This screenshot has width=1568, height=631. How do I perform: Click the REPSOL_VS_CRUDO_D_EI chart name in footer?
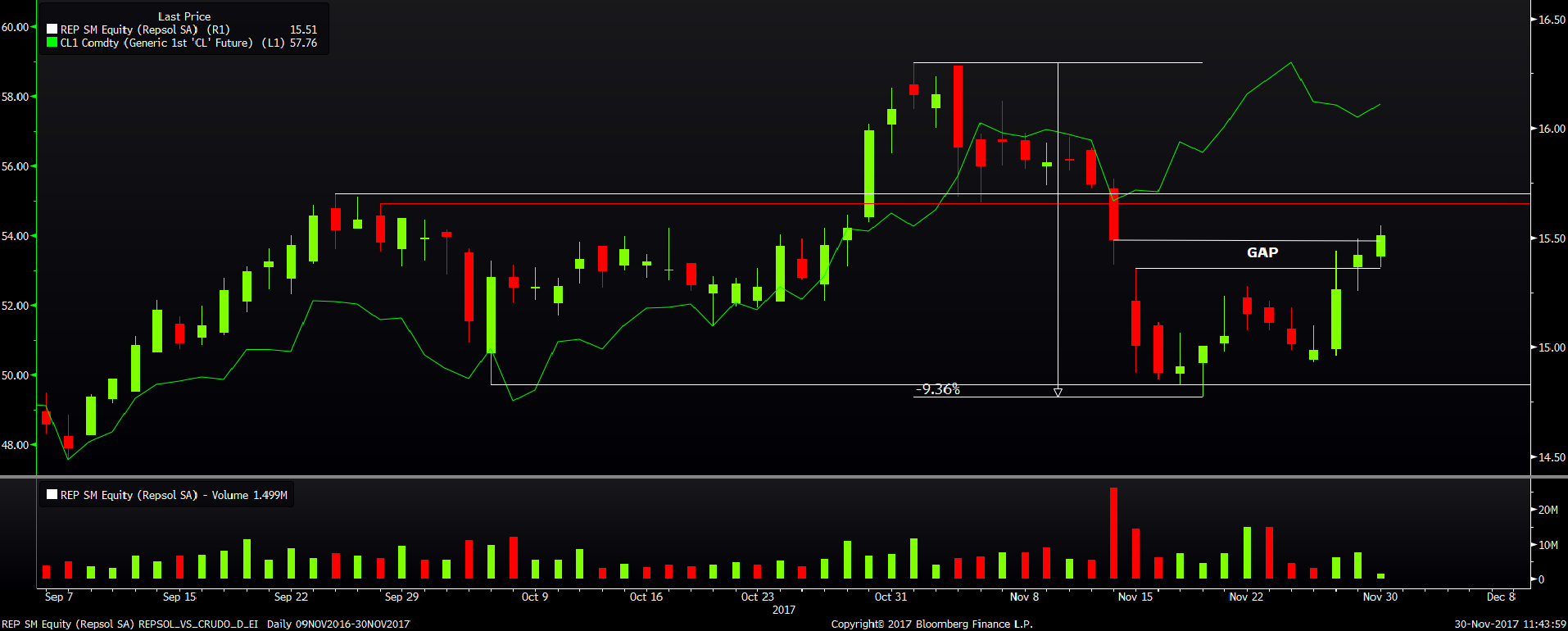[x=198, y=624]
